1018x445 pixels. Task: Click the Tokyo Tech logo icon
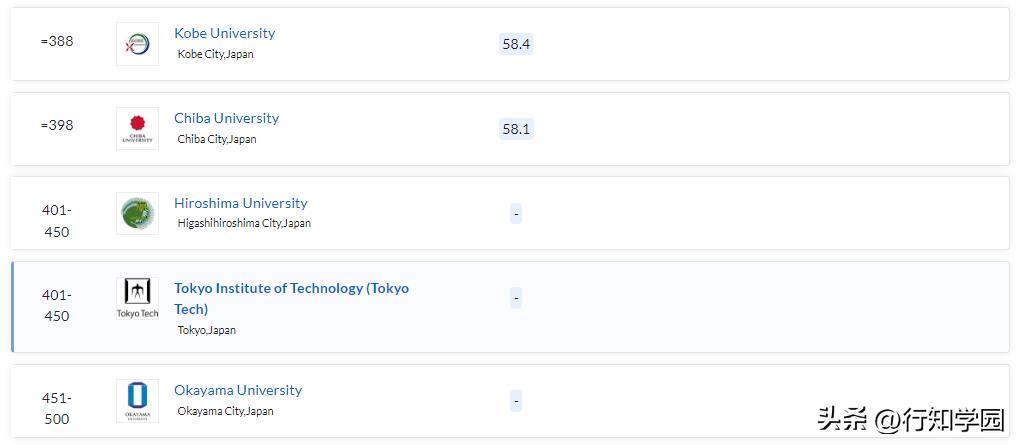pos(137,298)
